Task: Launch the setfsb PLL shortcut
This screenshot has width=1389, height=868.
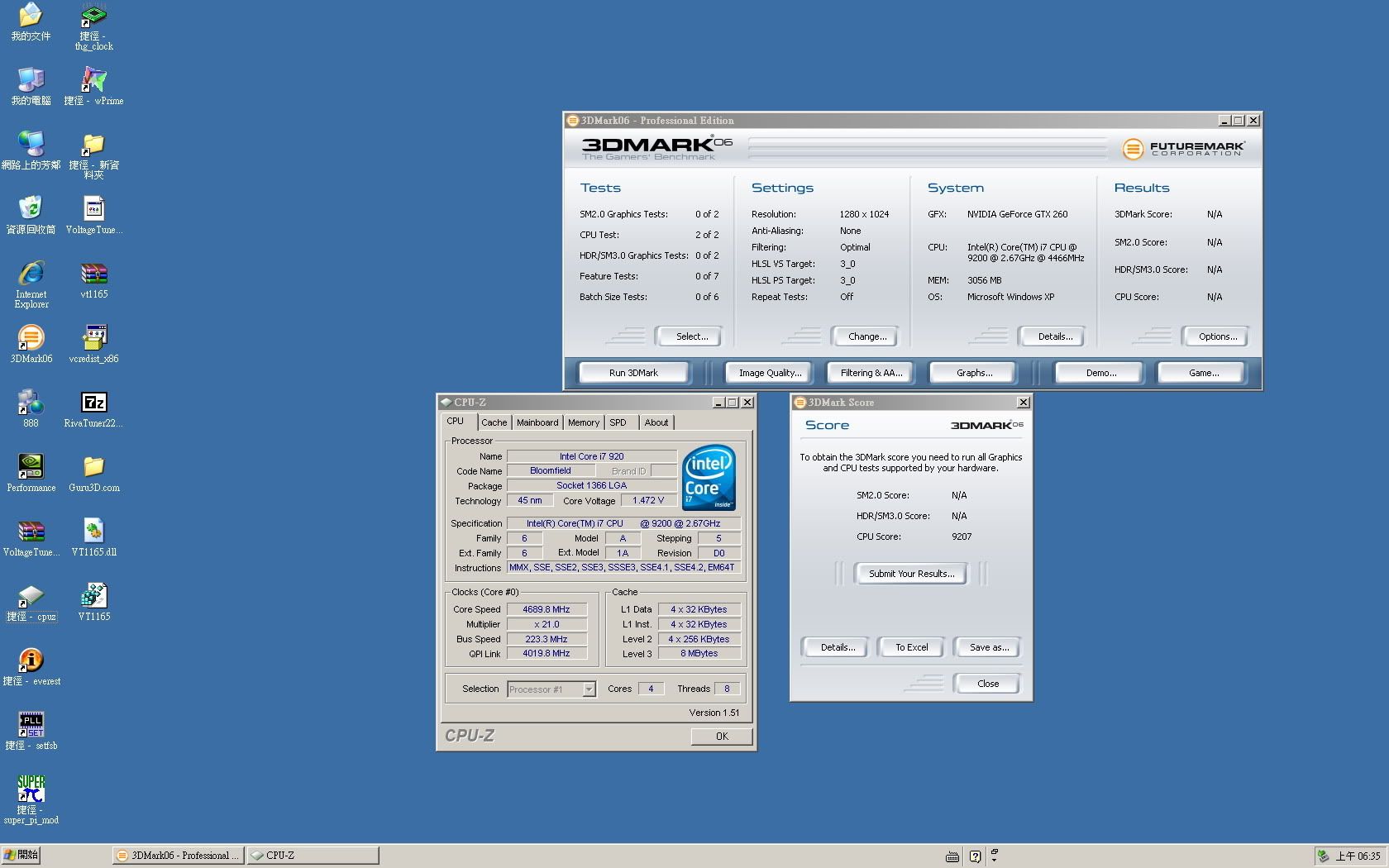Action: (31, 725)
